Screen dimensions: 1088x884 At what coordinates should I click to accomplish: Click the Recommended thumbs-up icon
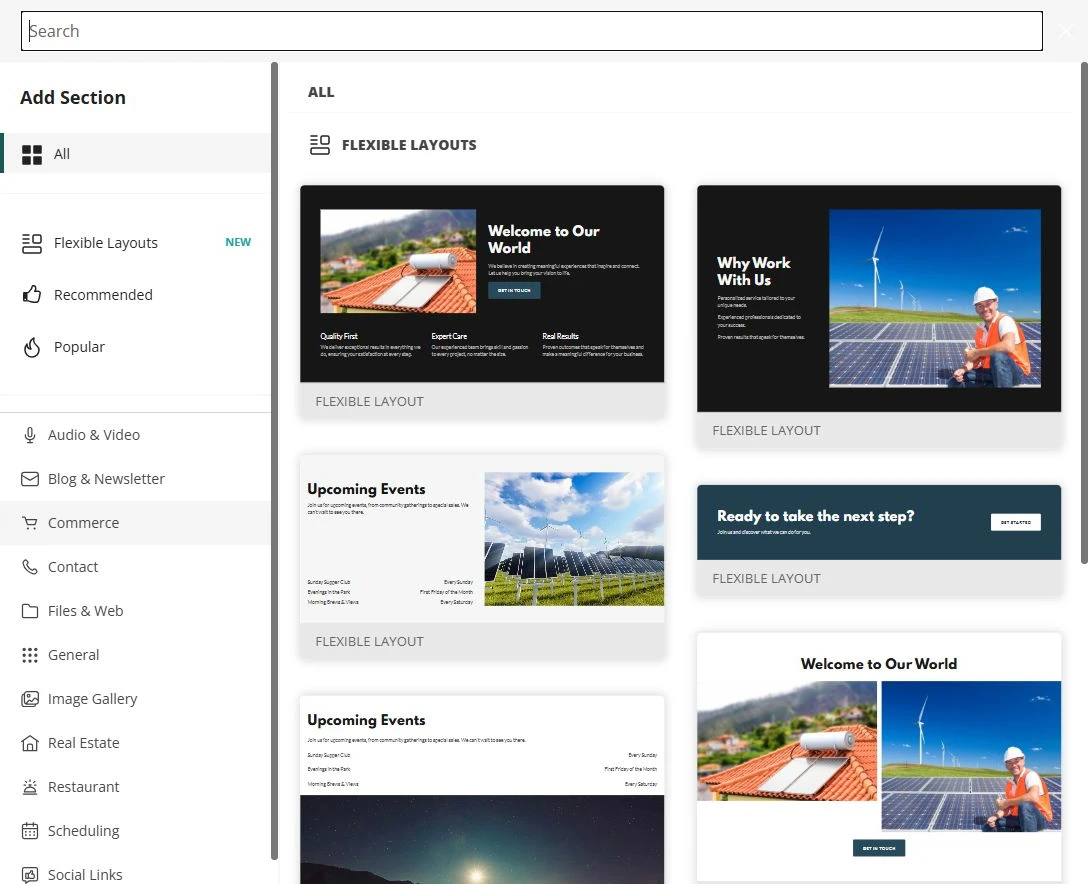tap(32, 295)
